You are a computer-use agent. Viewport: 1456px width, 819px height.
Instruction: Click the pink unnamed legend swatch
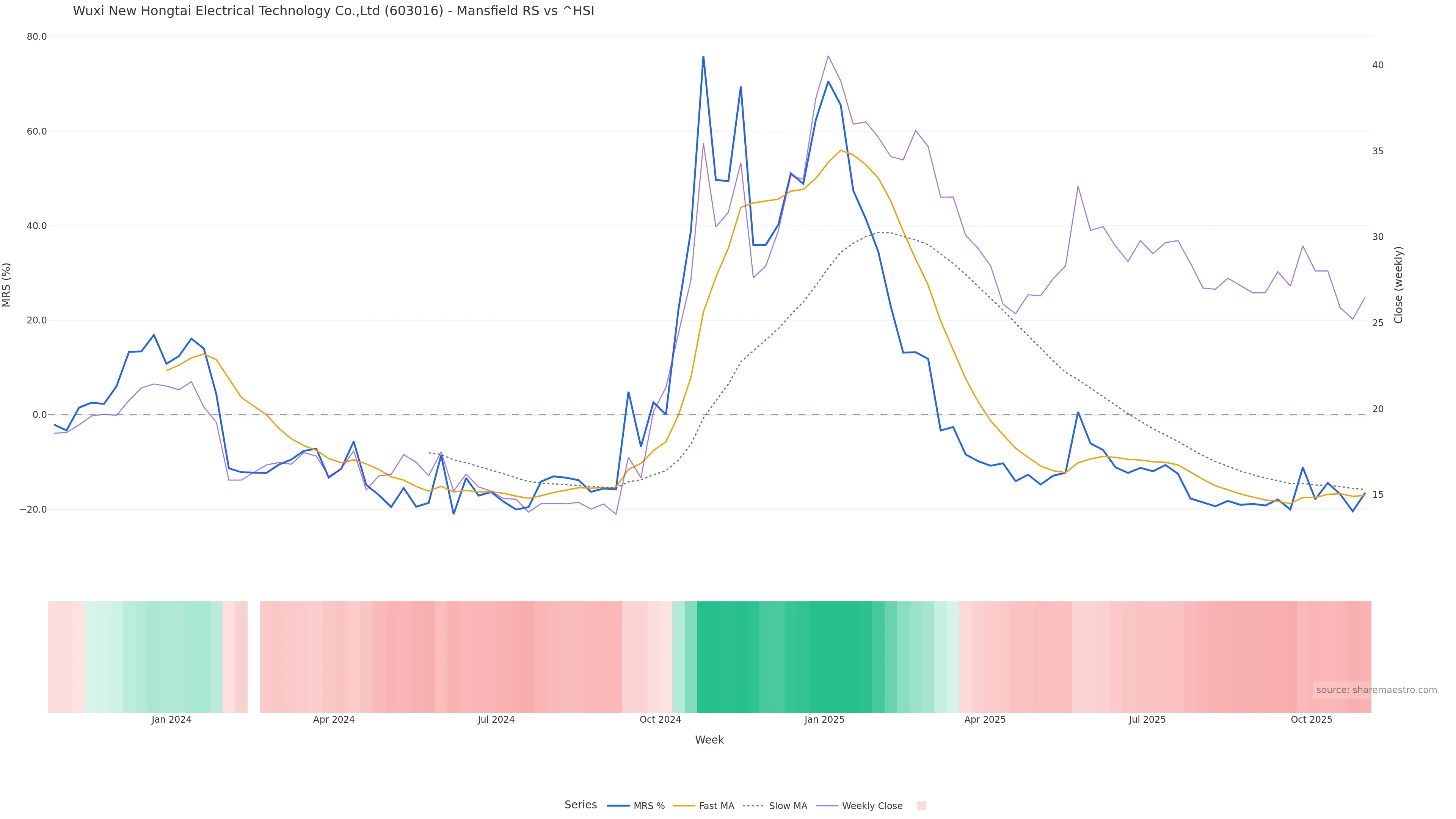[921, 806]
